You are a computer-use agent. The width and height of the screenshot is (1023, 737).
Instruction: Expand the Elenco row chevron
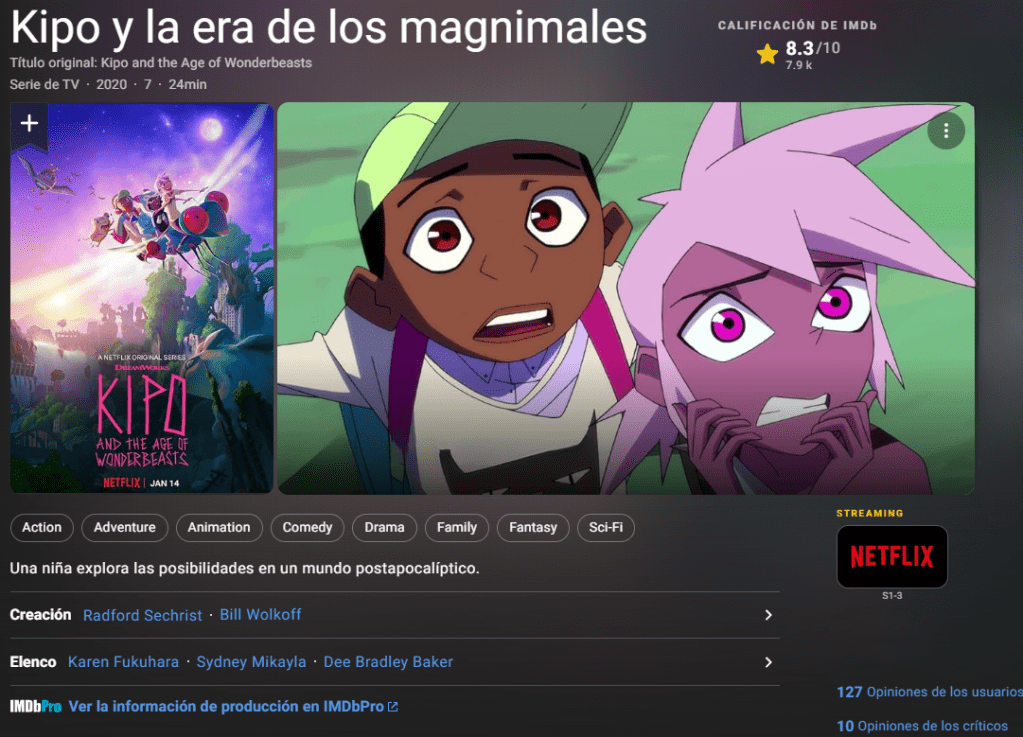[768, 662]
